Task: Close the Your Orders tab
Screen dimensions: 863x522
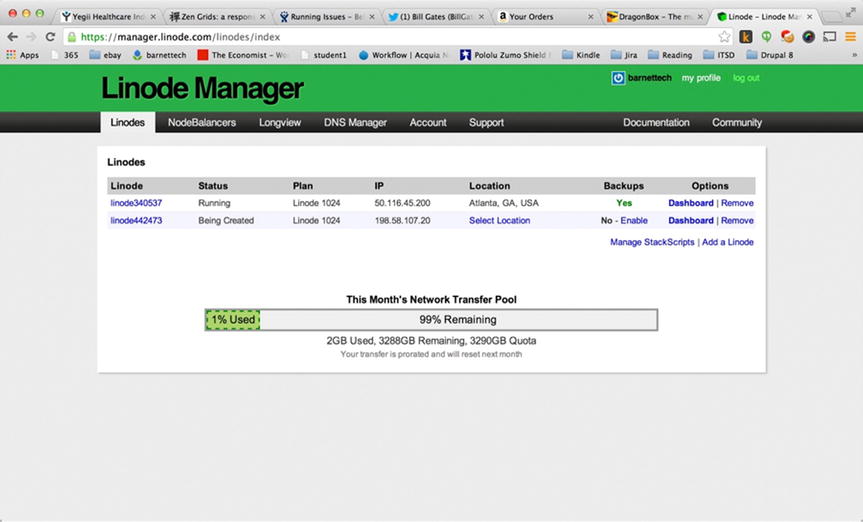Action: click(x=591, y=17)
